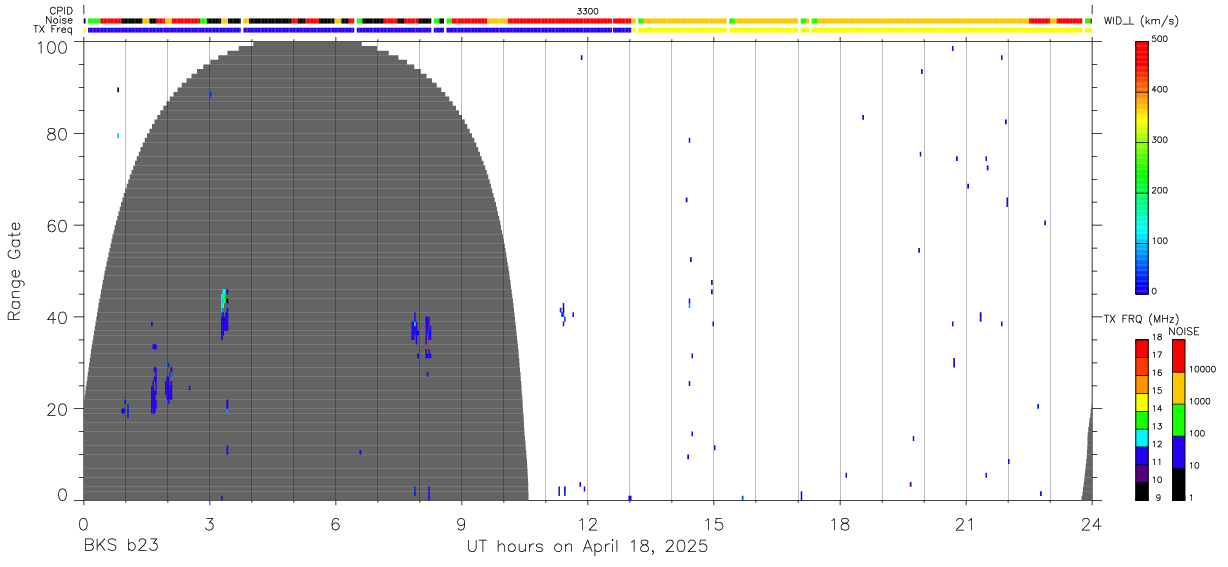The width and height of the screenshot is (1228, 567).
Task: Click the '200' tick on width colorbar
Action: pos(1161,190)
